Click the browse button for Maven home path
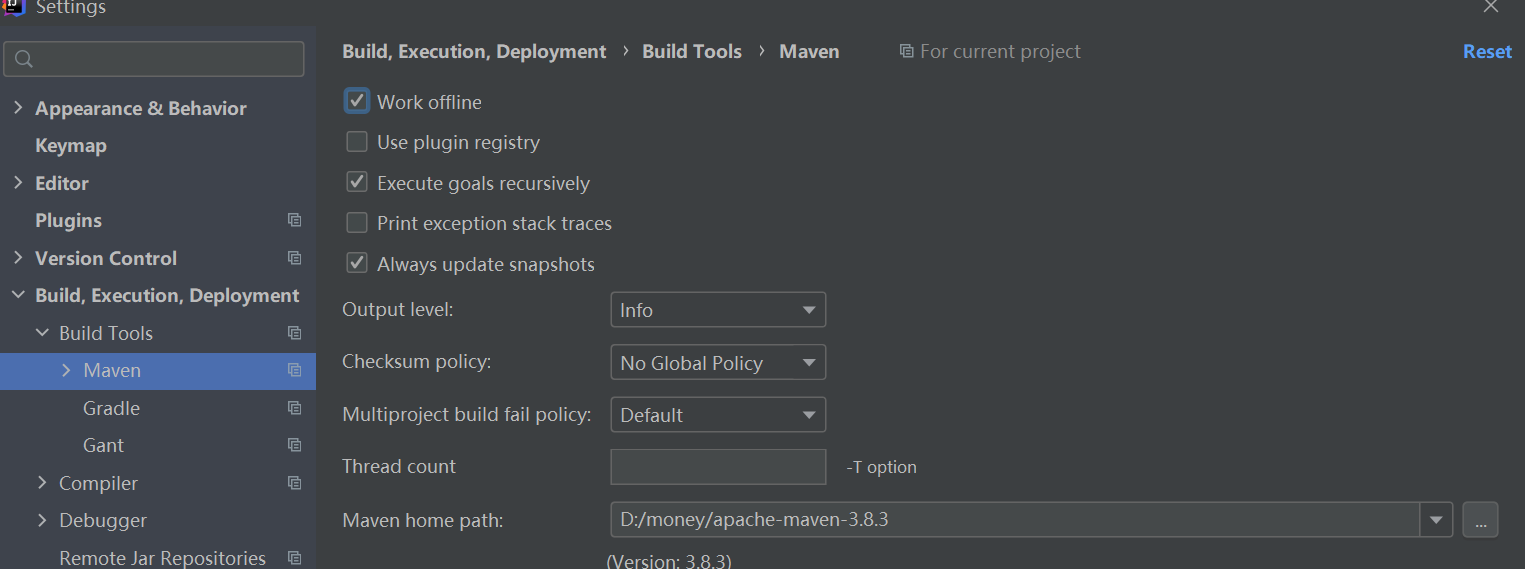Image resolution: width=1525 pixels, height=569 pixels. (1480, 520)
